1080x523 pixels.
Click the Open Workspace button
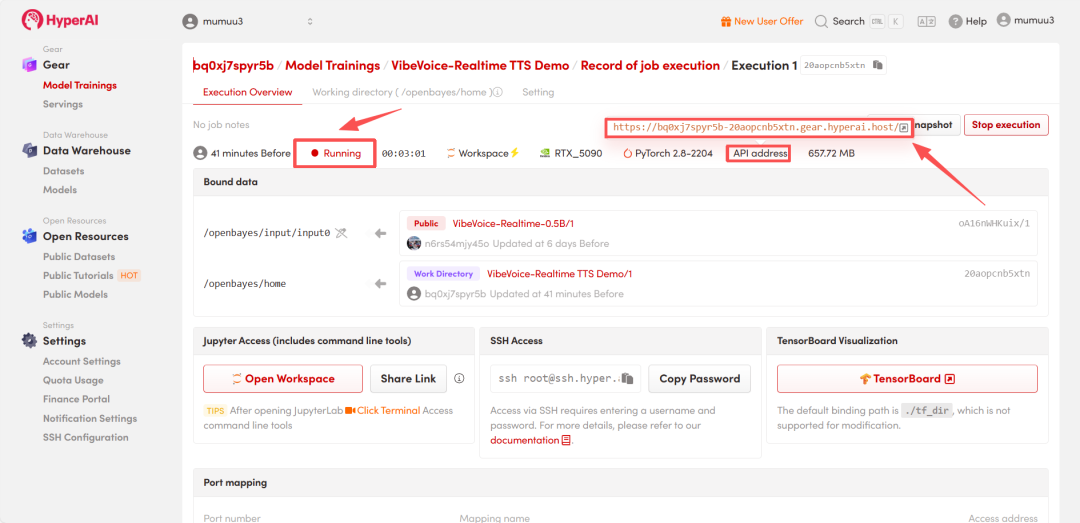click(x=283, y=378)
